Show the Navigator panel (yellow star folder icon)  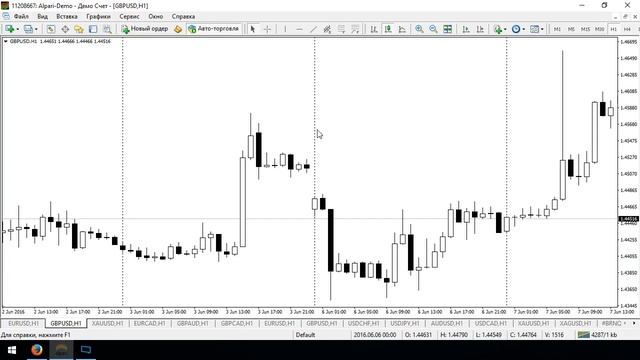(79, 29)
